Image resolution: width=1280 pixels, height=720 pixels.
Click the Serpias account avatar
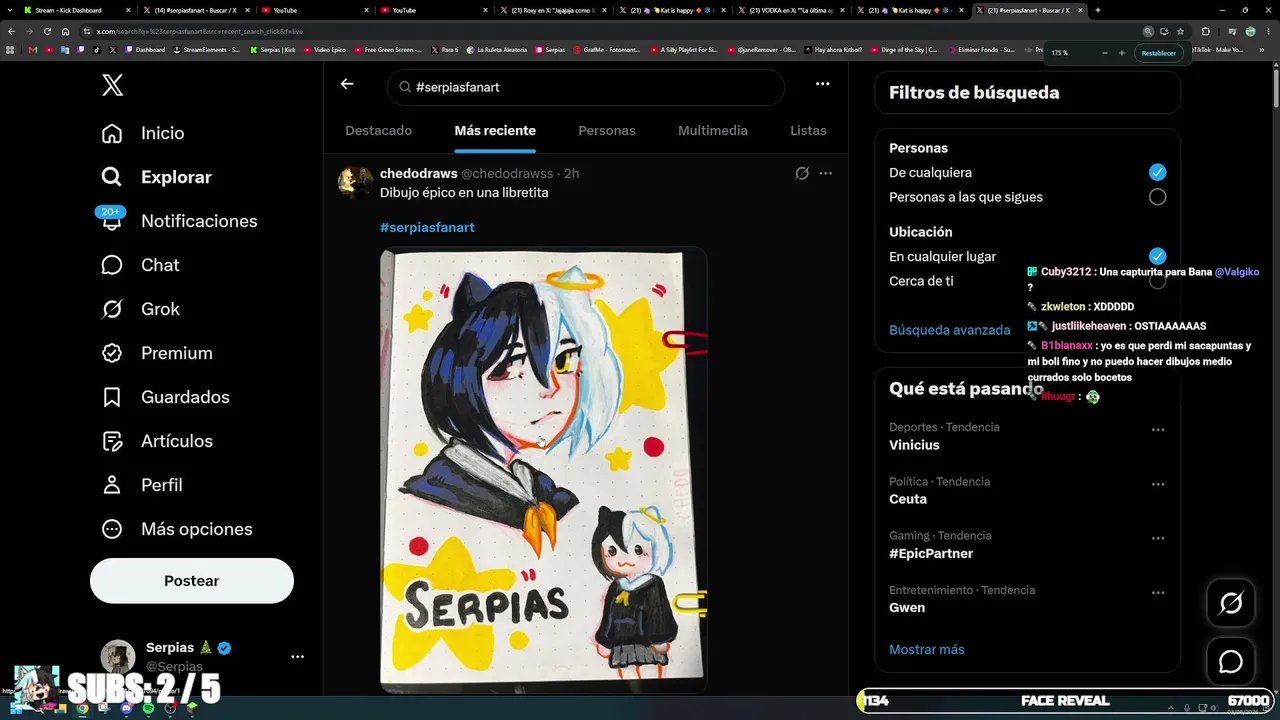tap(118, 657)
